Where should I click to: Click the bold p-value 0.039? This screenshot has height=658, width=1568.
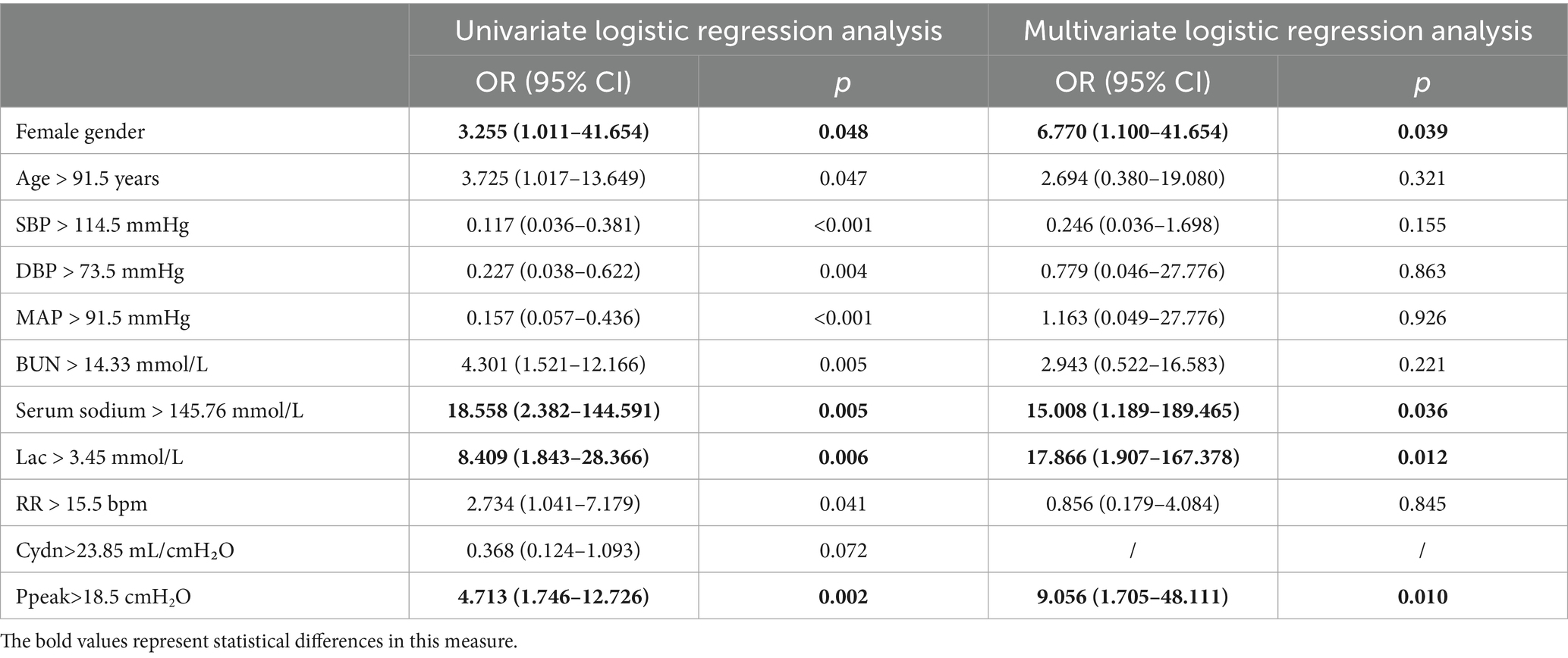pyautogui.click(x=1422, y=132)
